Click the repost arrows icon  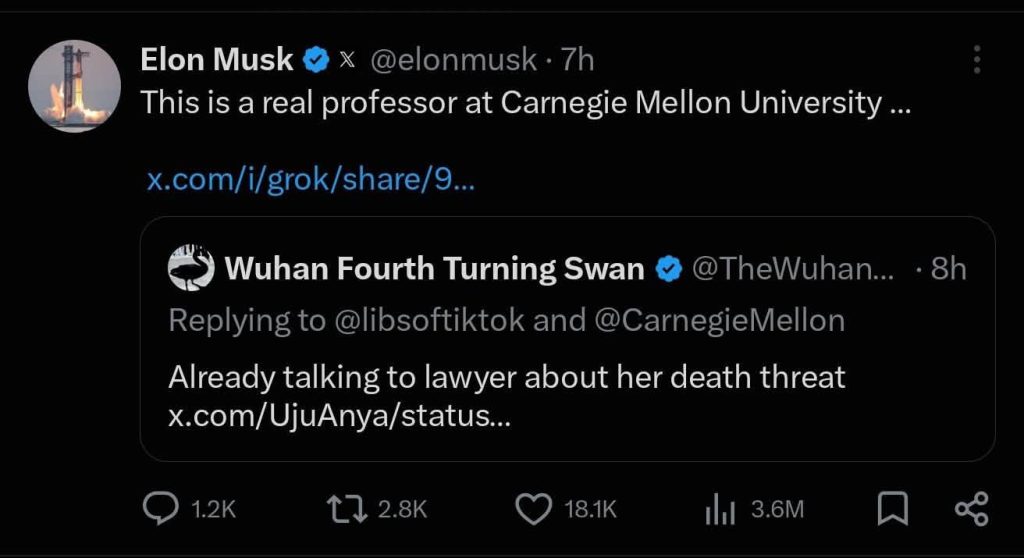tap(347, 510)
